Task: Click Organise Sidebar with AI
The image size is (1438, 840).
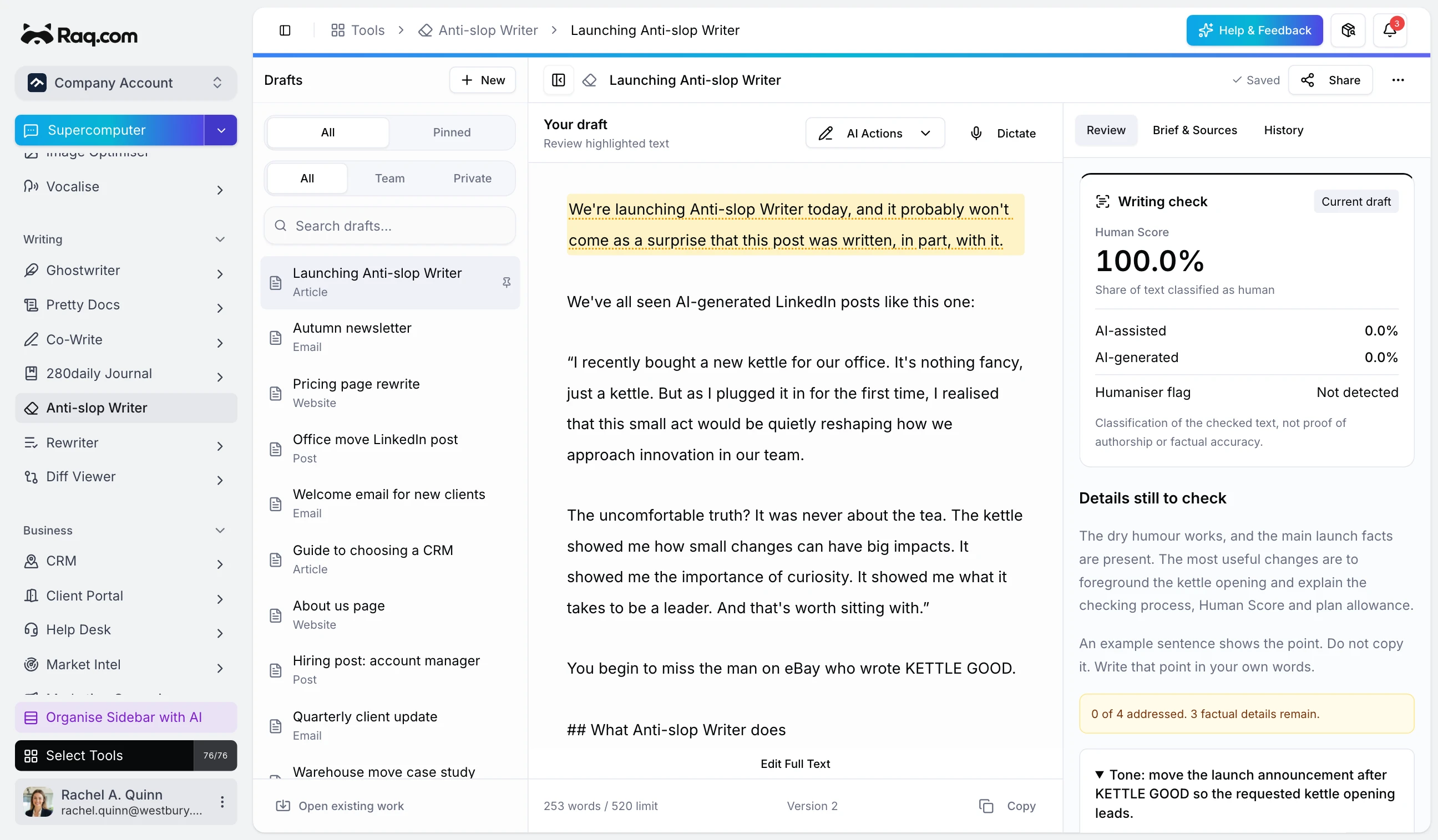Action: click(x=125, y=717)
